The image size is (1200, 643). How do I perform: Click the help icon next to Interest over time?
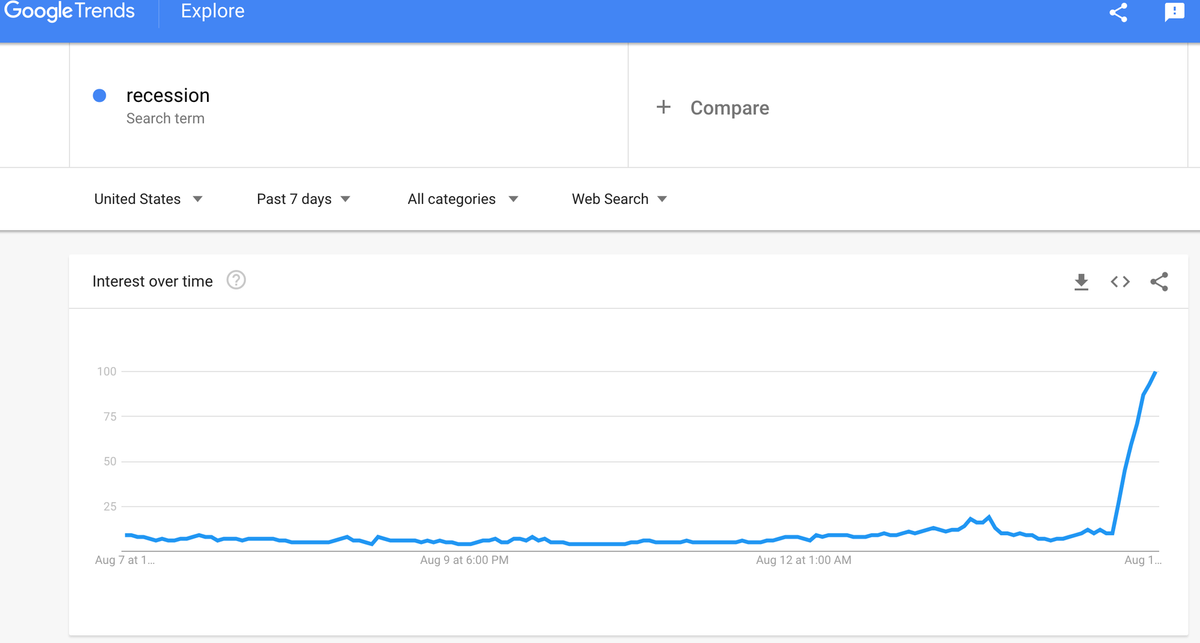(x=235, y=281)
